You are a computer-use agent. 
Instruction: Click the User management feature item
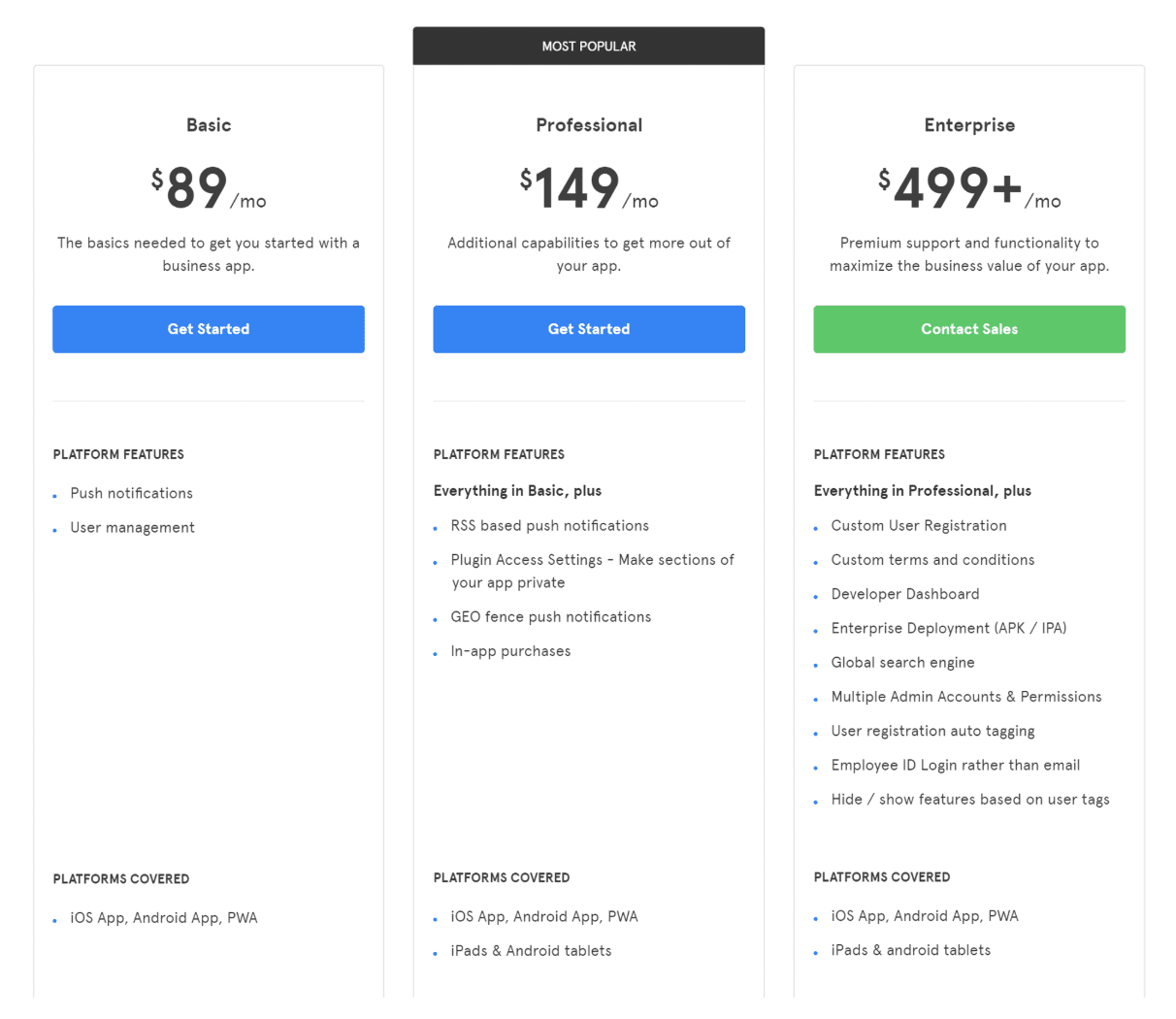click(x=132, y=527)
